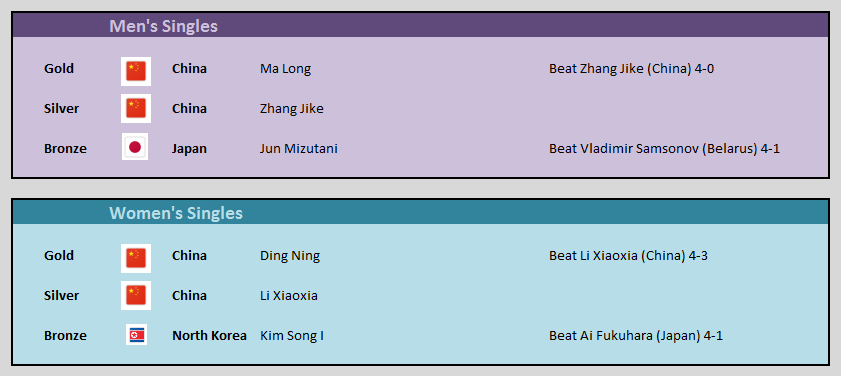Select the Japan country label
Image resolution: width=841 pixels, height=376 pixels.
(189, 149)
